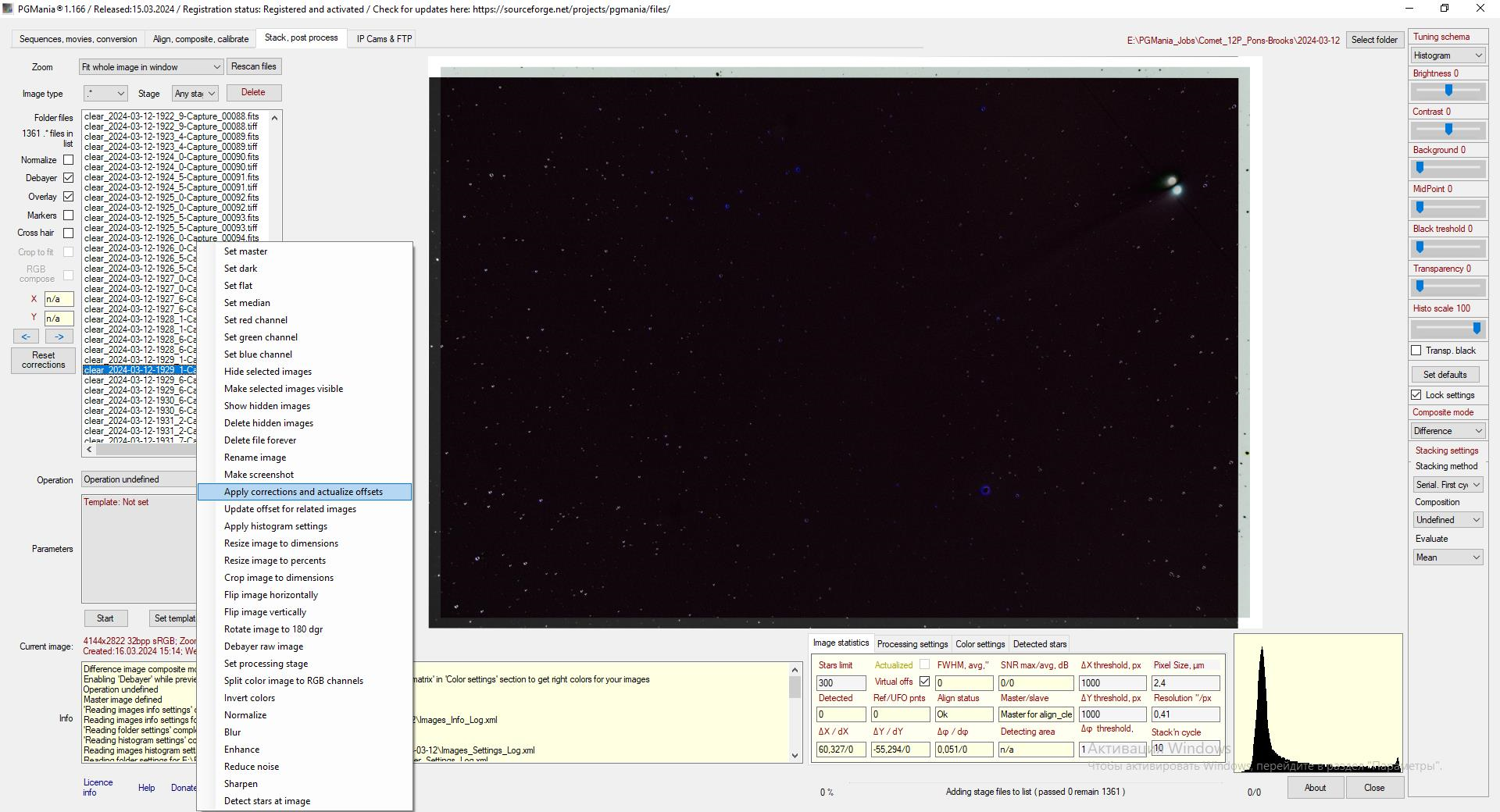Uncheck Lock settings checkbox
The height and width of the screenshot is (812, 1500).
(1416, 395)
